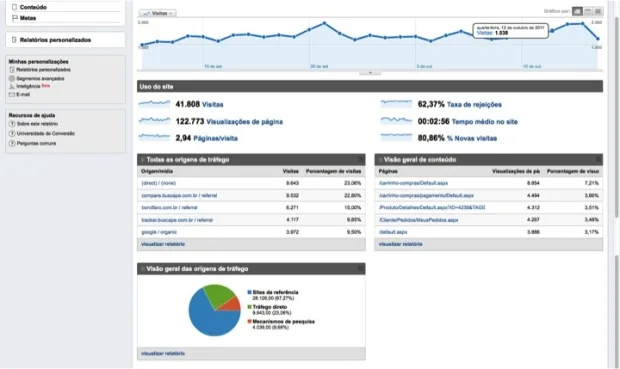Screen dimensions: 620x369
Task: Click the green Tráfego direto pie slice
Action: (x=220, y=295)
